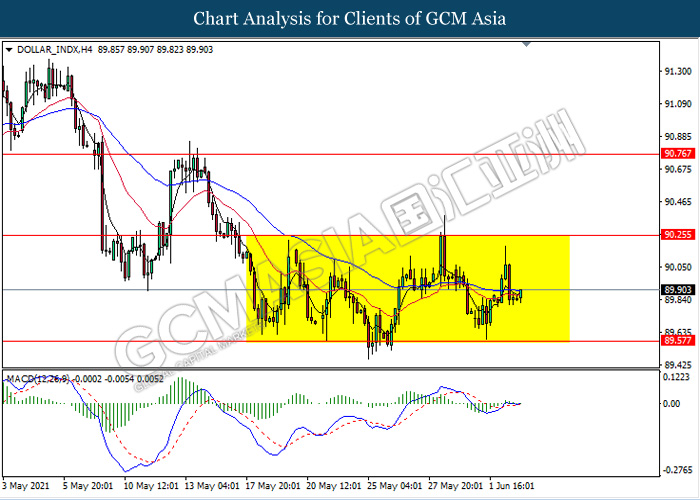Click the 89.577 support price tag
700x500 pixels.
678,341
